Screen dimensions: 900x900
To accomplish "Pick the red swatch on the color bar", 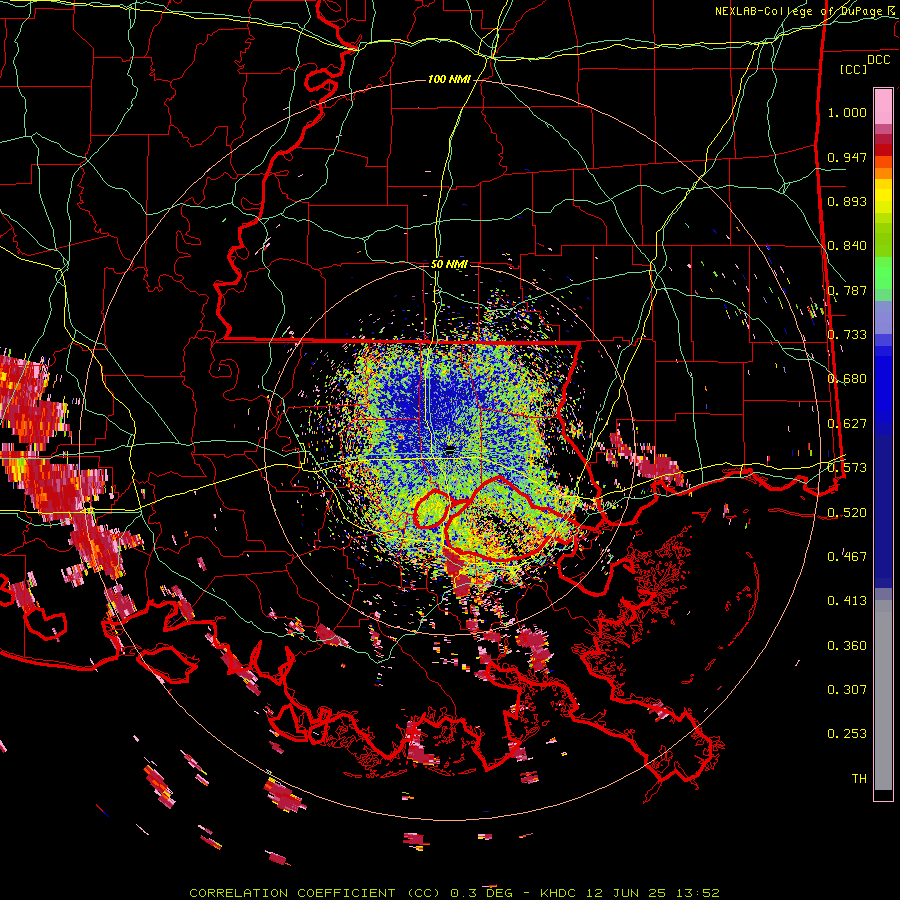I will pyautogui.click(x=883, y=150).
